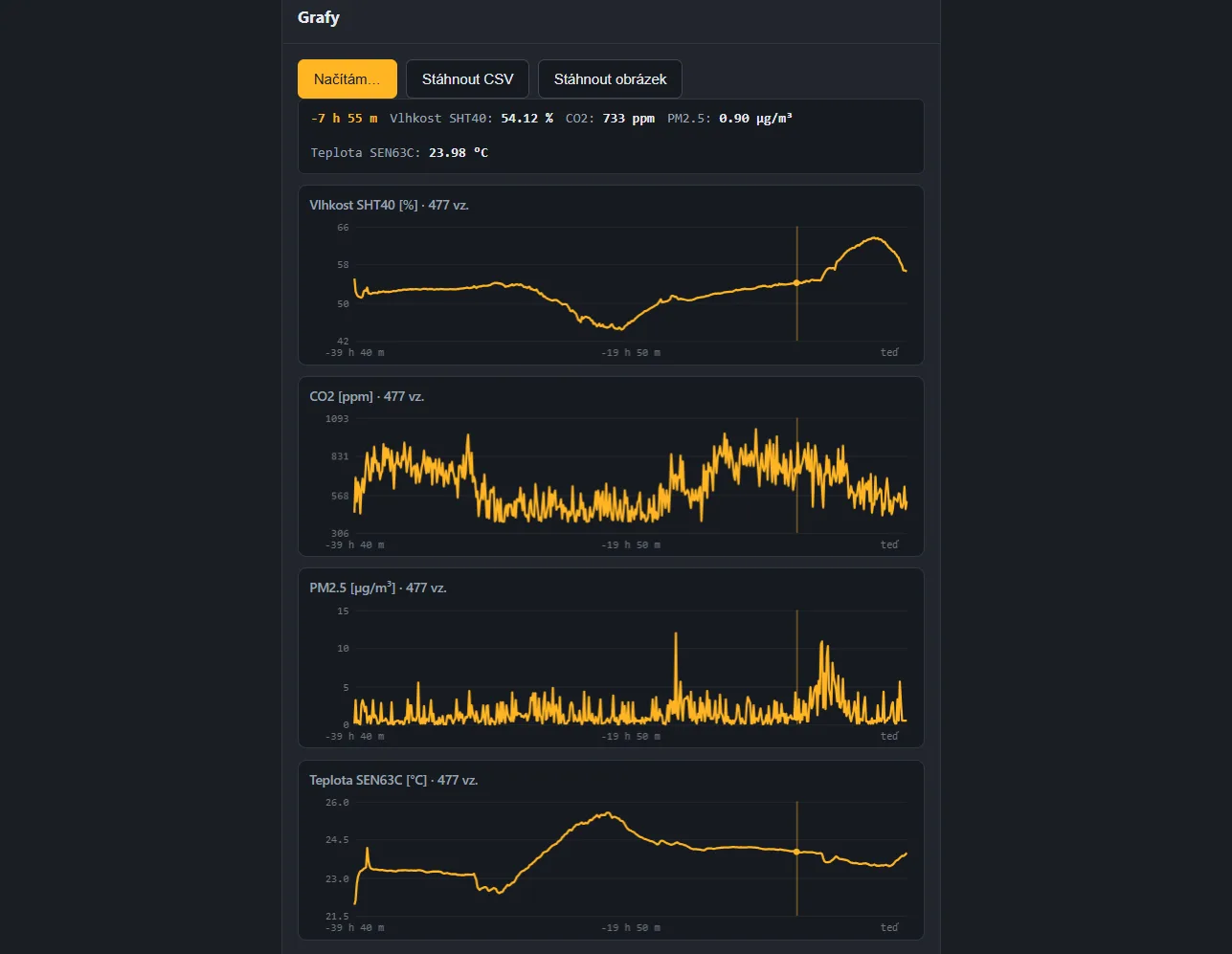Select the cursor marker dot on Vlhkost chart

(796, 282)
